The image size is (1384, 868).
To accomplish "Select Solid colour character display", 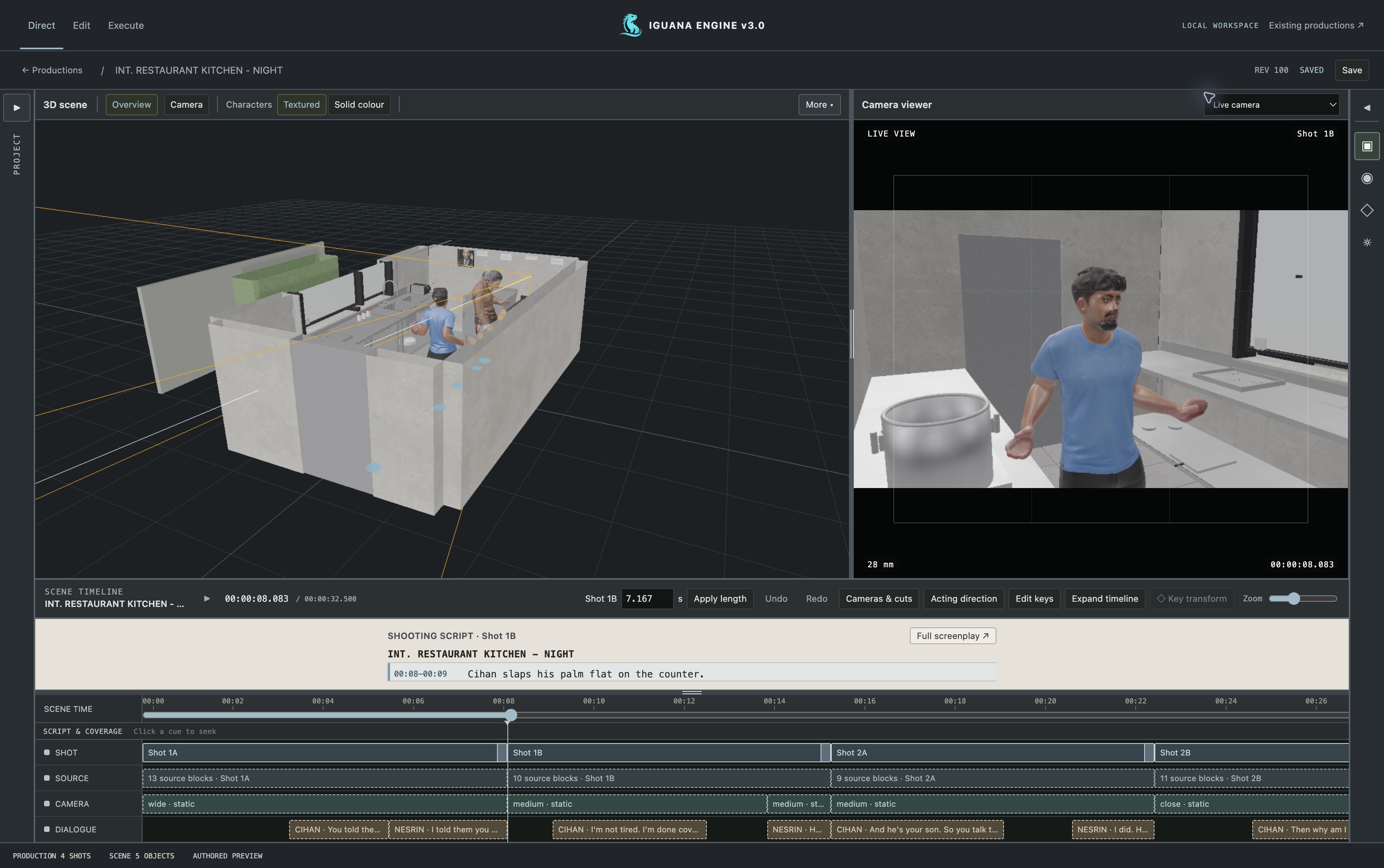I will [x=359, y=104].
